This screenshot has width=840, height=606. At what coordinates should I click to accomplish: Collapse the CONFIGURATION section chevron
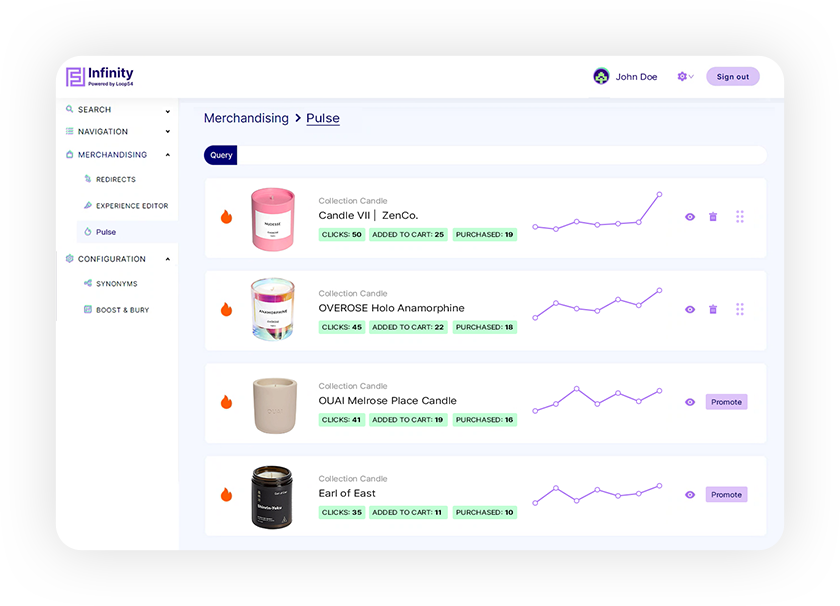pyautogui.click(x=168, y=259)
